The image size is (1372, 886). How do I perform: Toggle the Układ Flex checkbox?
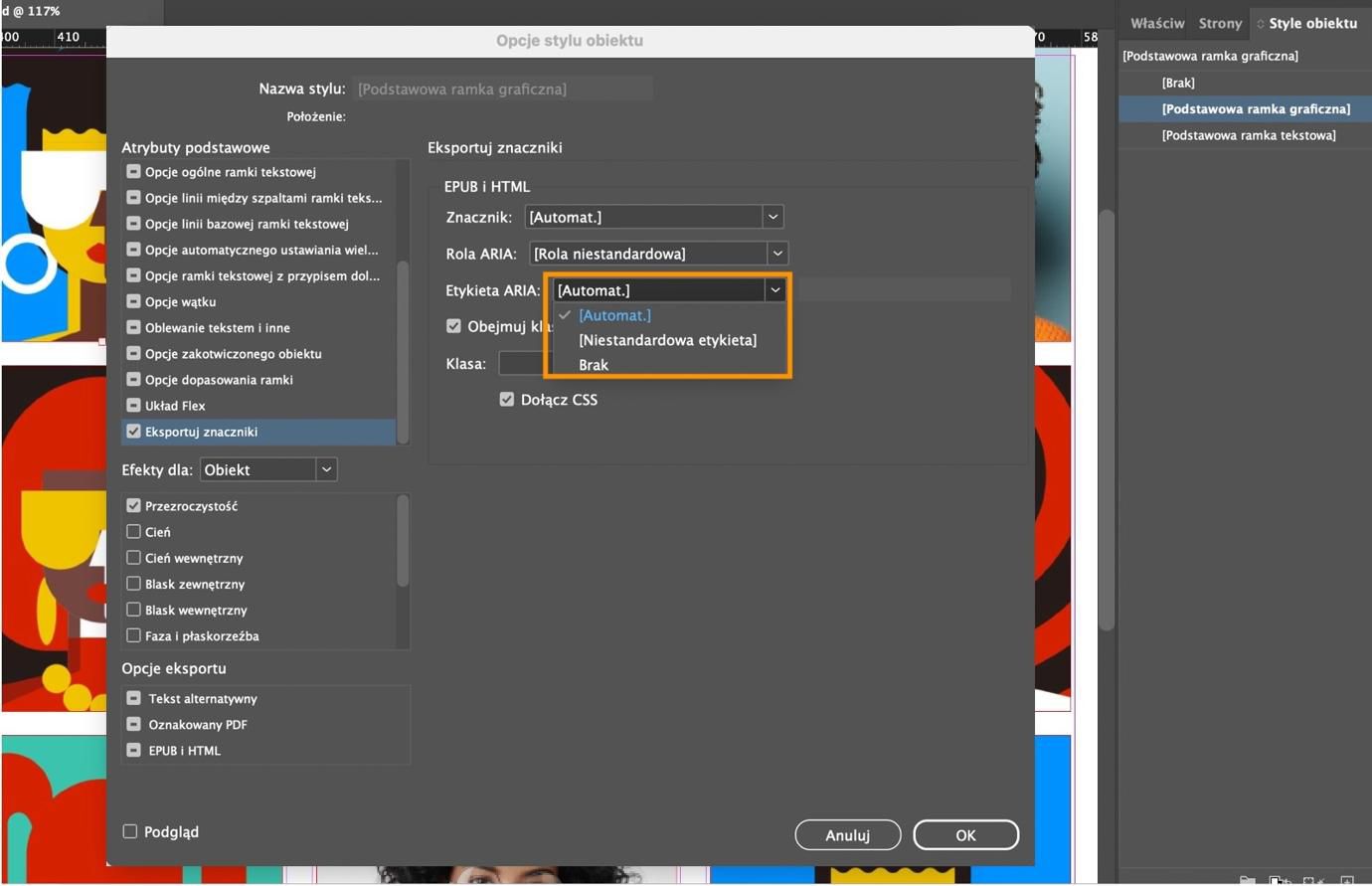133,406
